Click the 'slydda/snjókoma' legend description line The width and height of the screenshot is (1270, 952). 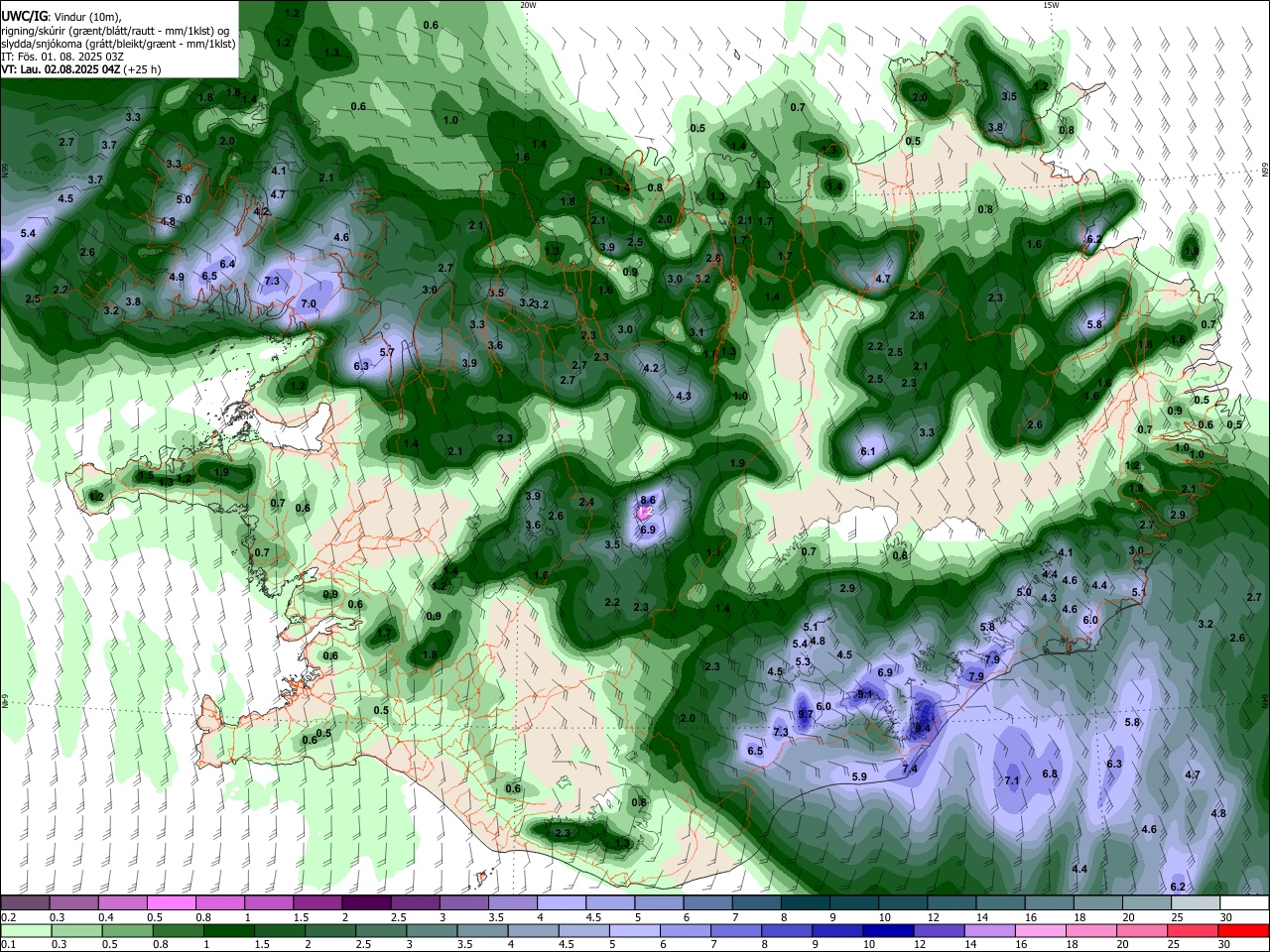tap(118, 44)
